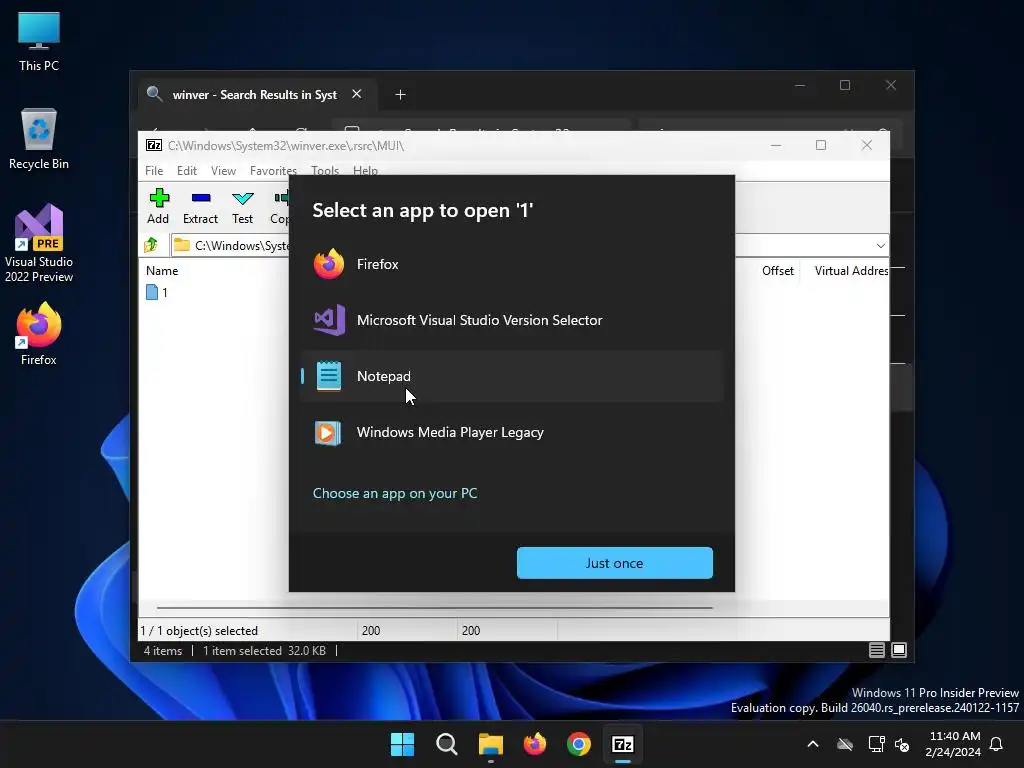The image size is (1024, 768).
Task: Click the network display tray icon
Action: click(876, 744)
